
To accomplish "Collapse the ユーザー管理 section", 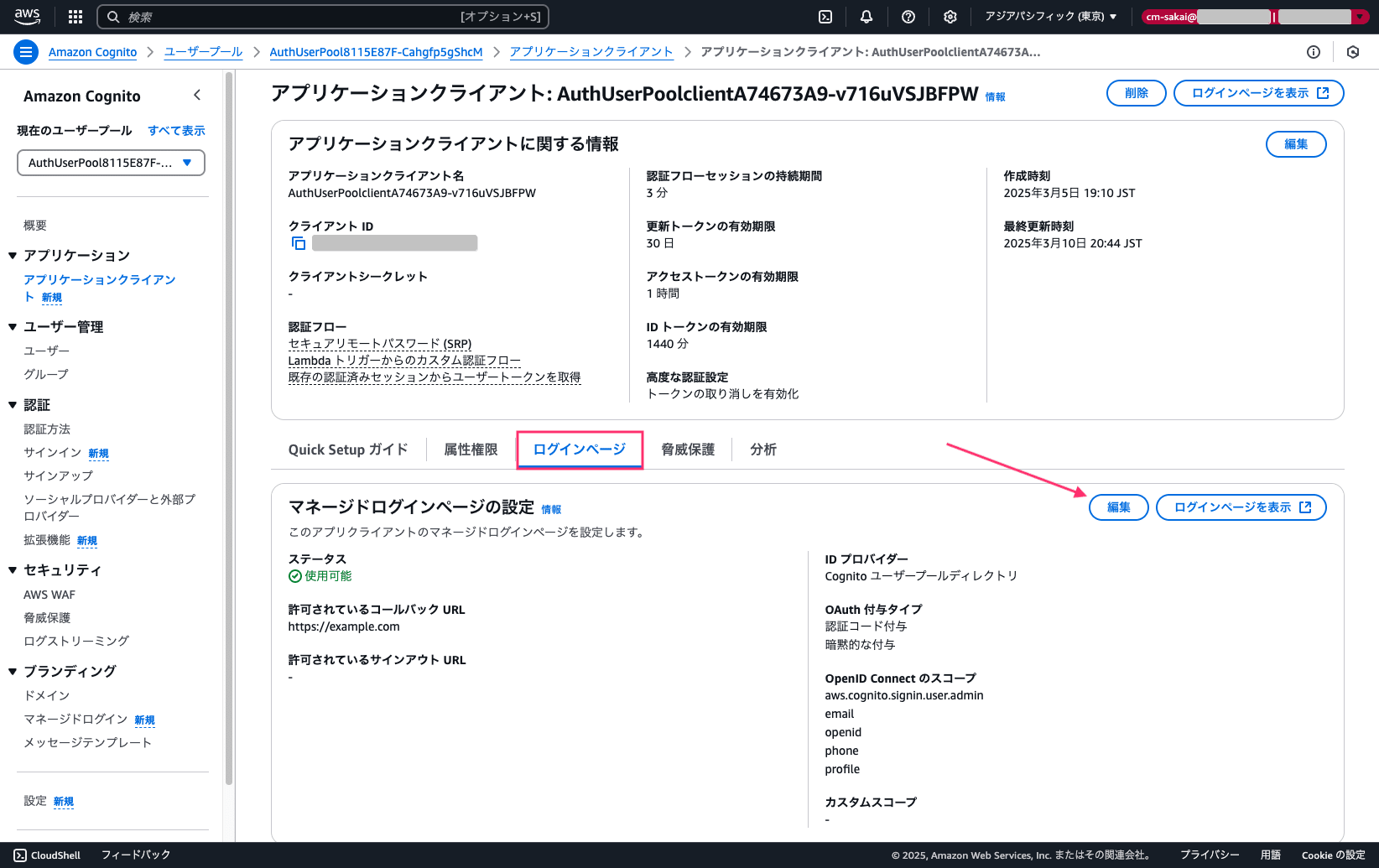I will [13, 327].
